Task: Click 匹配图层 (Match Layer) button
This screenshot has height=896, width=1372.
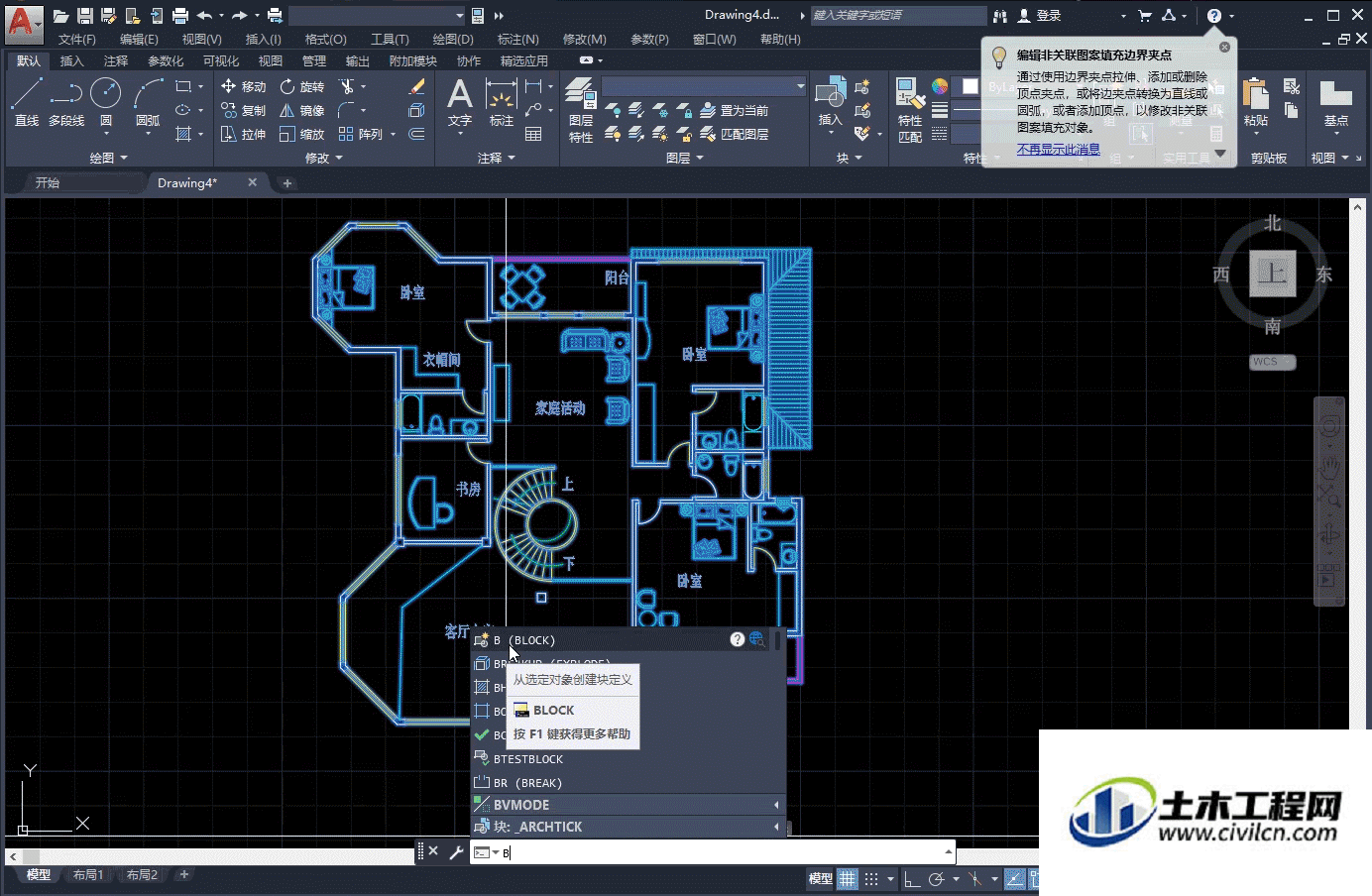Action: click(x=735, y=134)
